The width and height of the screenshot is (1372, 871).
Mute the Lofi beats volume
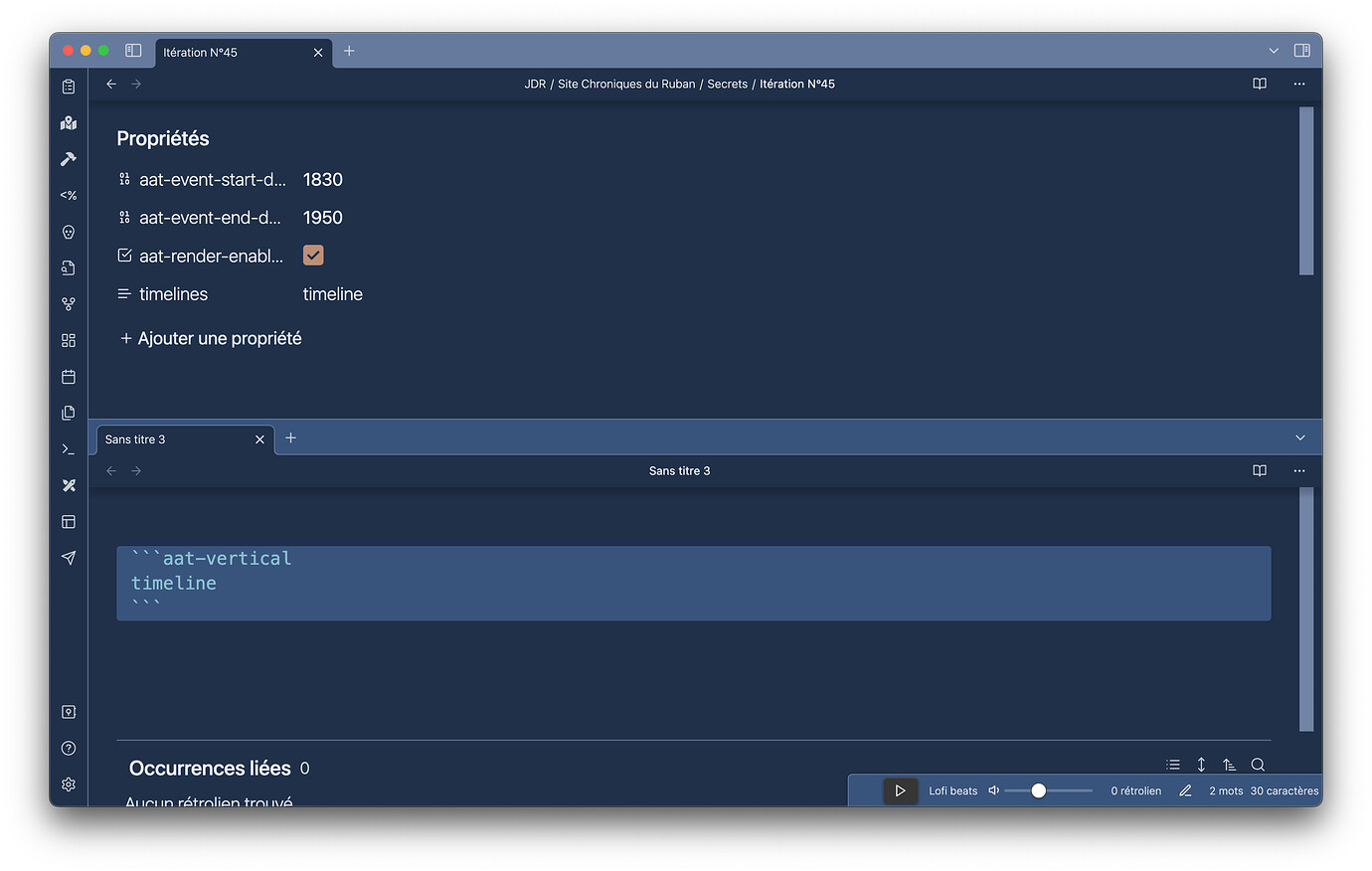pyautogui.click(x=993, y=790)
